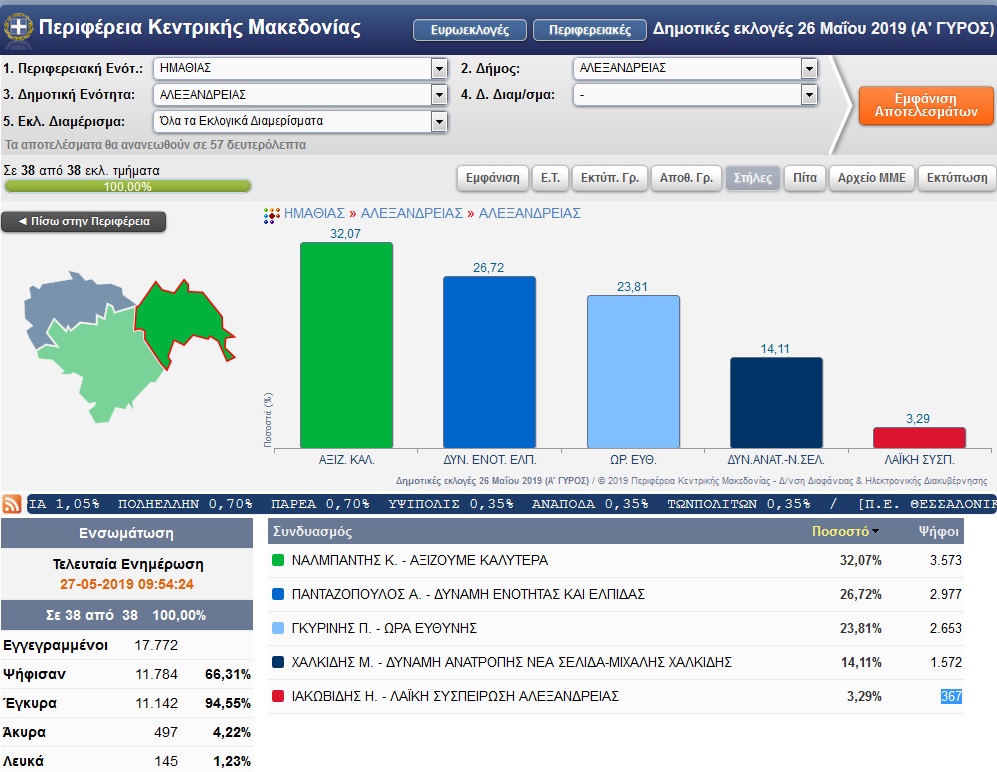Click the Άκυρα 497 row
Screen dimensions: 997x772
coord(127,732)
